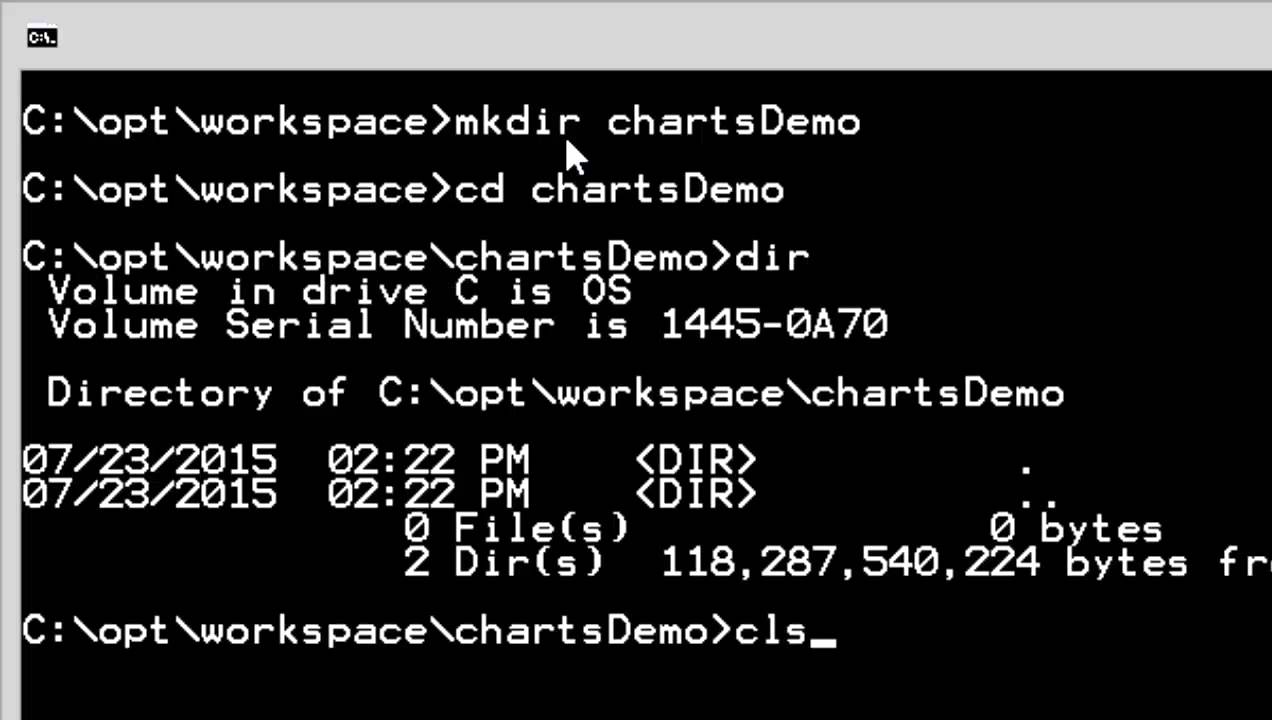Click the 'Volume in drive C is OS' line
This screenshot has width=1278, height=720.
(x=340, y=292)
